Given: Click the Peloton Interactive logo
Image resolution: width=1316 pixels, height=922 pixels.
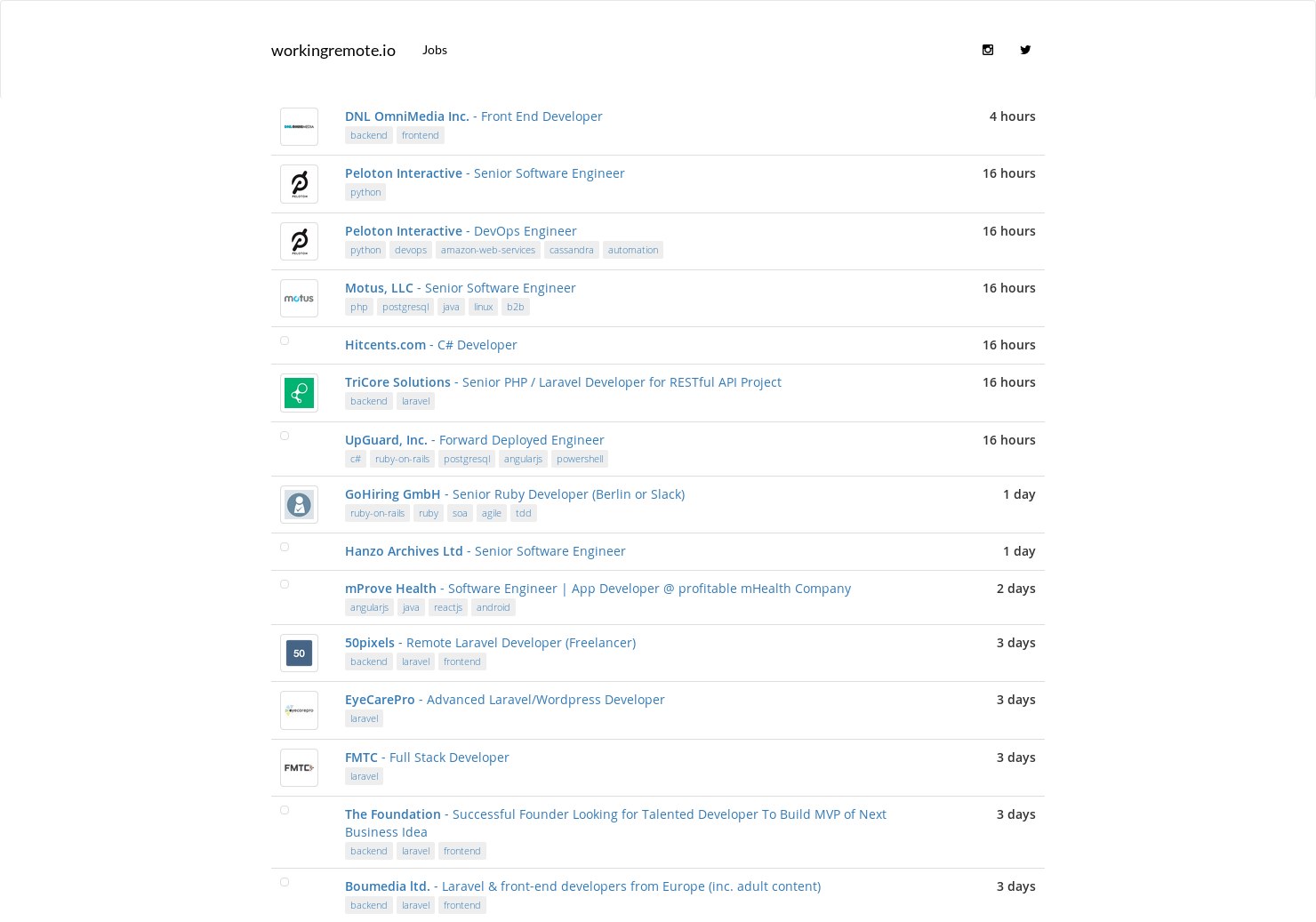Looking at the screenshot, I should pyautogui.click(x=299, y=184).
